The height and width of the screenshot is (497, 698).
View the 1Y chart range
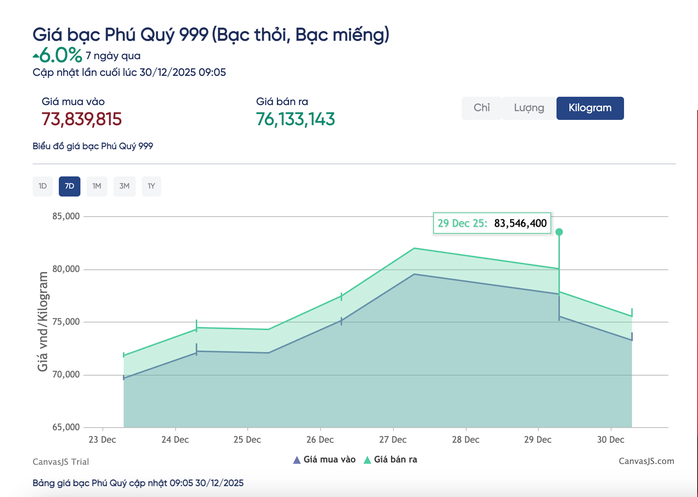click(x=150, y=186)
